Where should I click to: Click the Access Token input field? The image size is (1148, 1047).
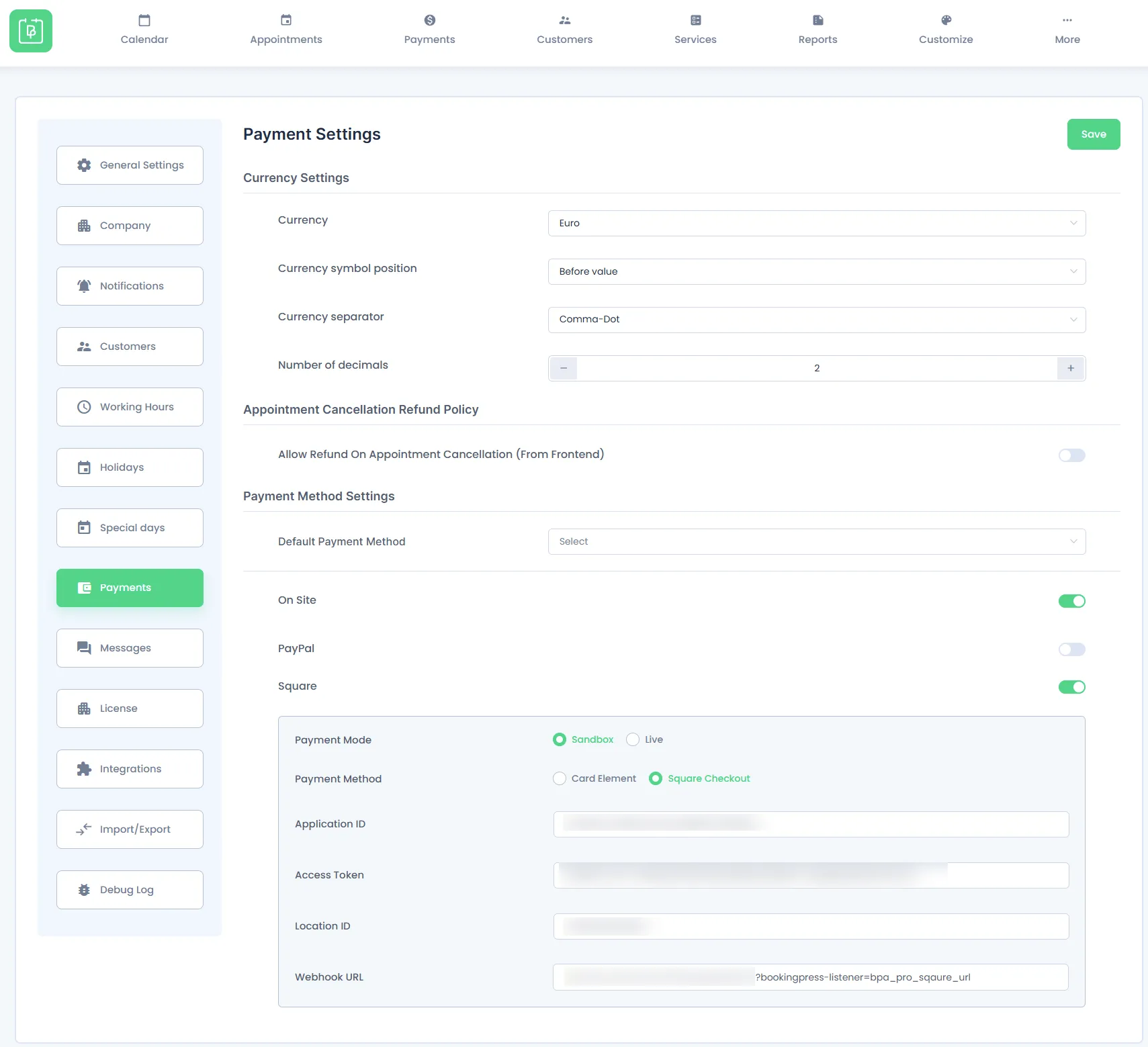coord(811,875)
